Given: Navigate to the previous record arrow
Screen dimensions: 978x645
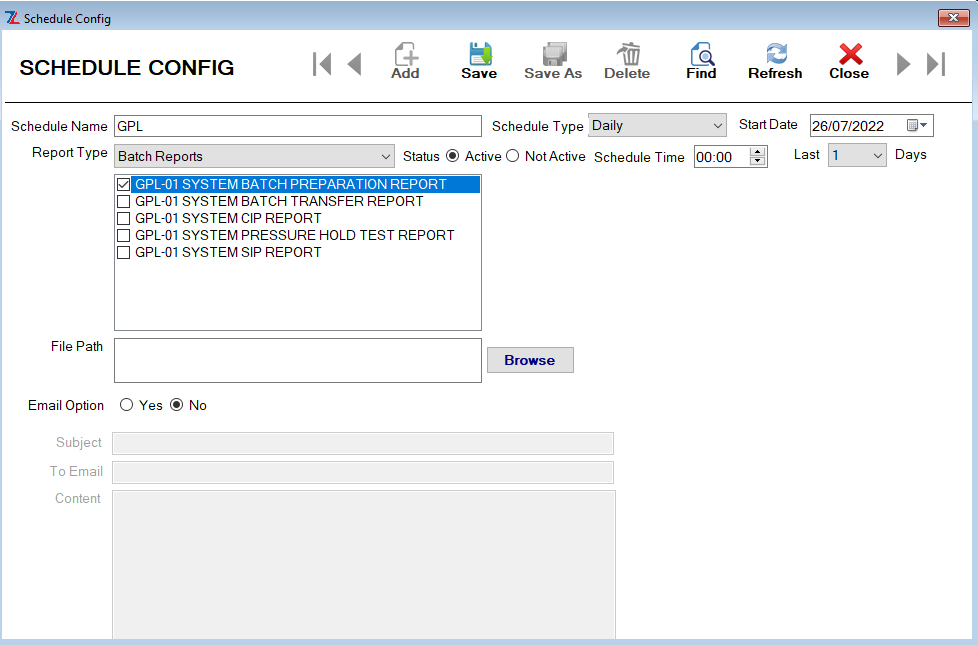Looking at the screenshot, I should click(354, 64).
